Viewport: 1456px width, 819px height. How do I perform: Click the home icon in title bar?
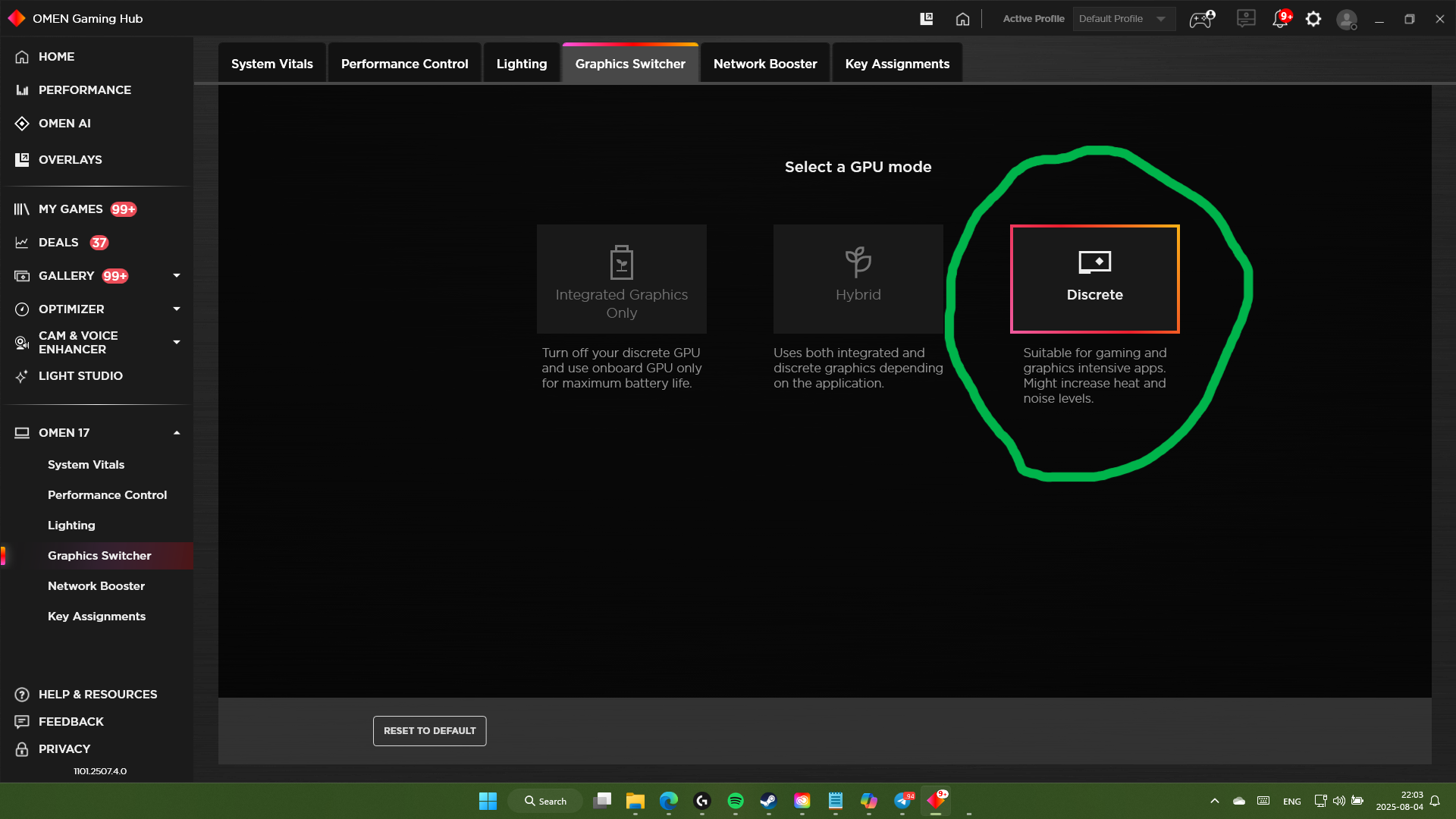pos(962,19)
